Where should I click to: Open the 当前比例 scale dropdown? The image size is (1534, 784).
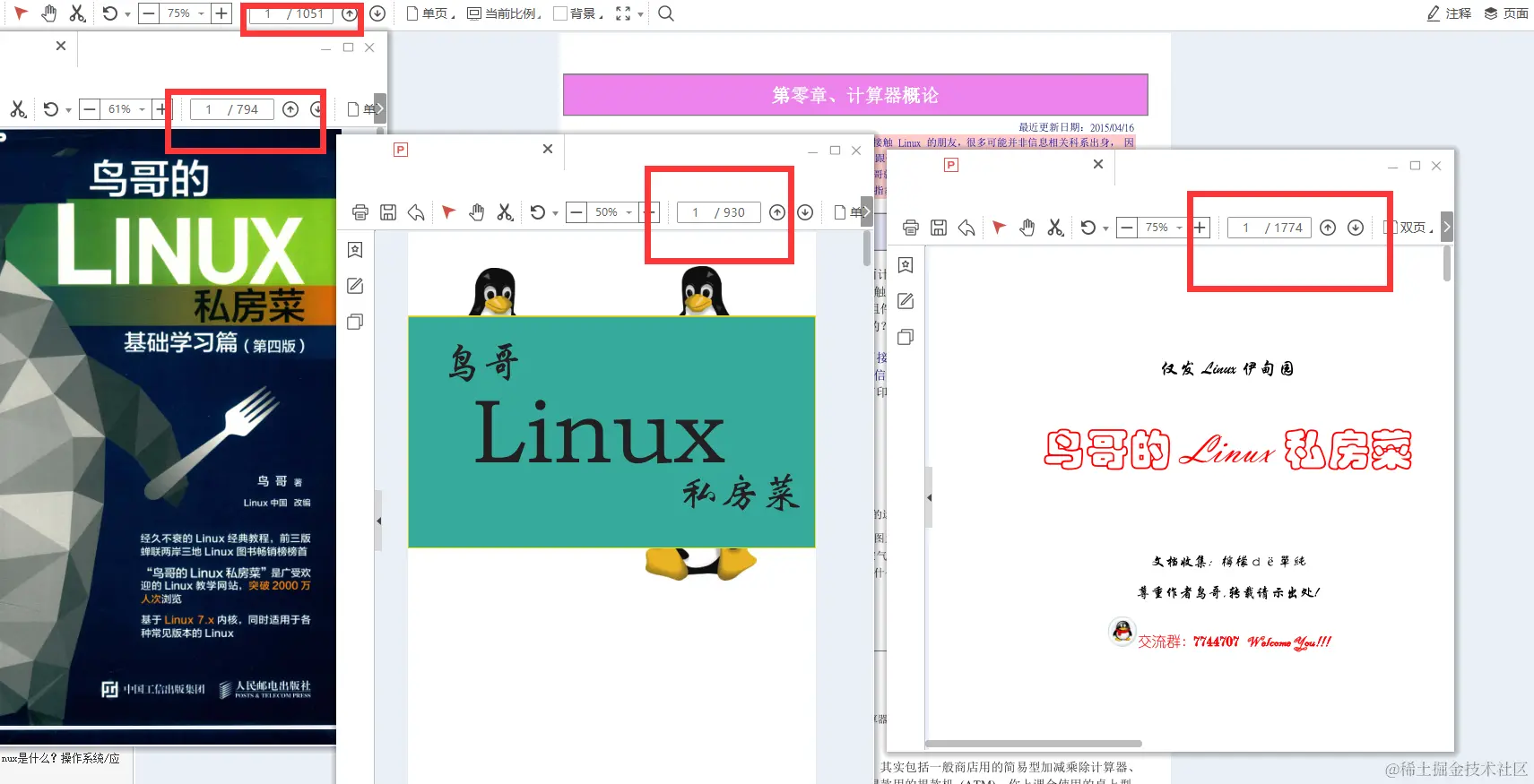point(504,13)
